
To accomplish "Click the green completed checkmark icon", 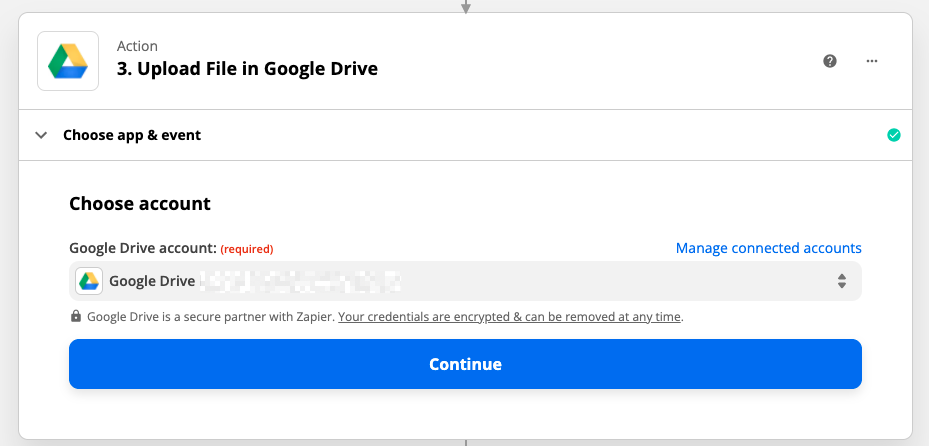I will point(893,135).
